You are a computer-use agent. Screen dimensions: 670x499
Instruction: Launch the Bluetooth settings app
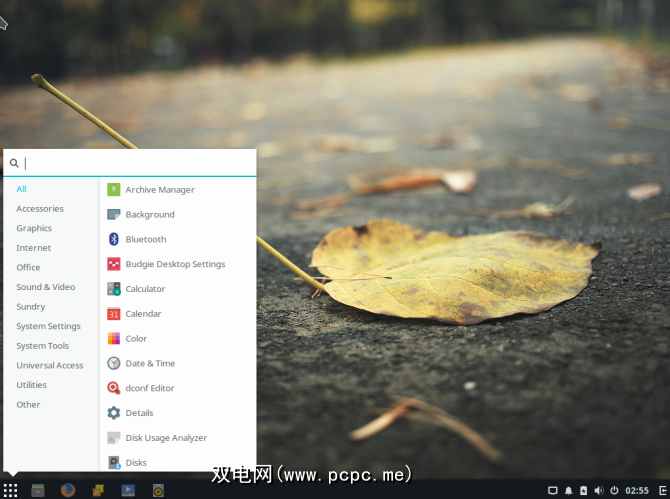pos(145,240)
